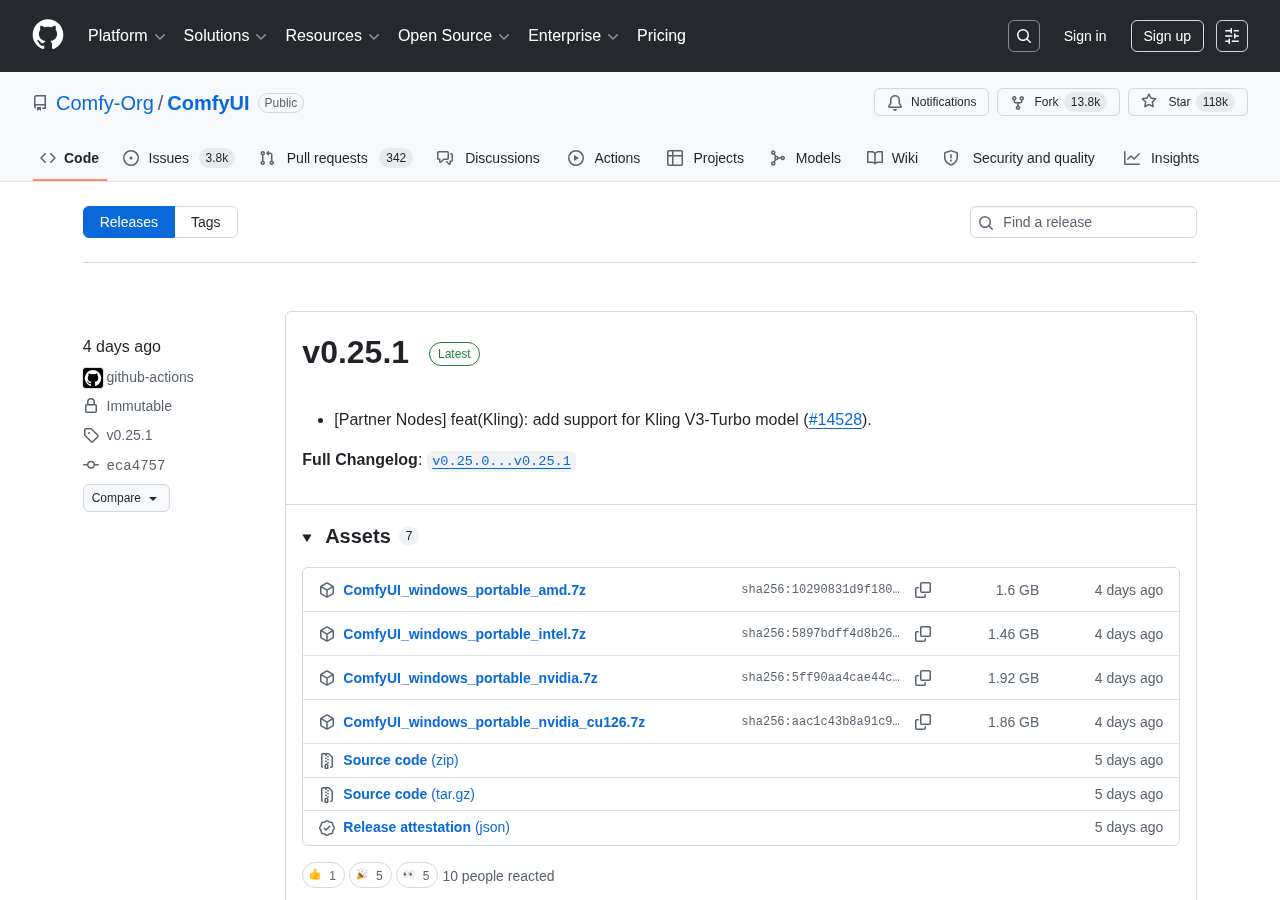Open the Comfy-Org owner link

tap(105, 103)
